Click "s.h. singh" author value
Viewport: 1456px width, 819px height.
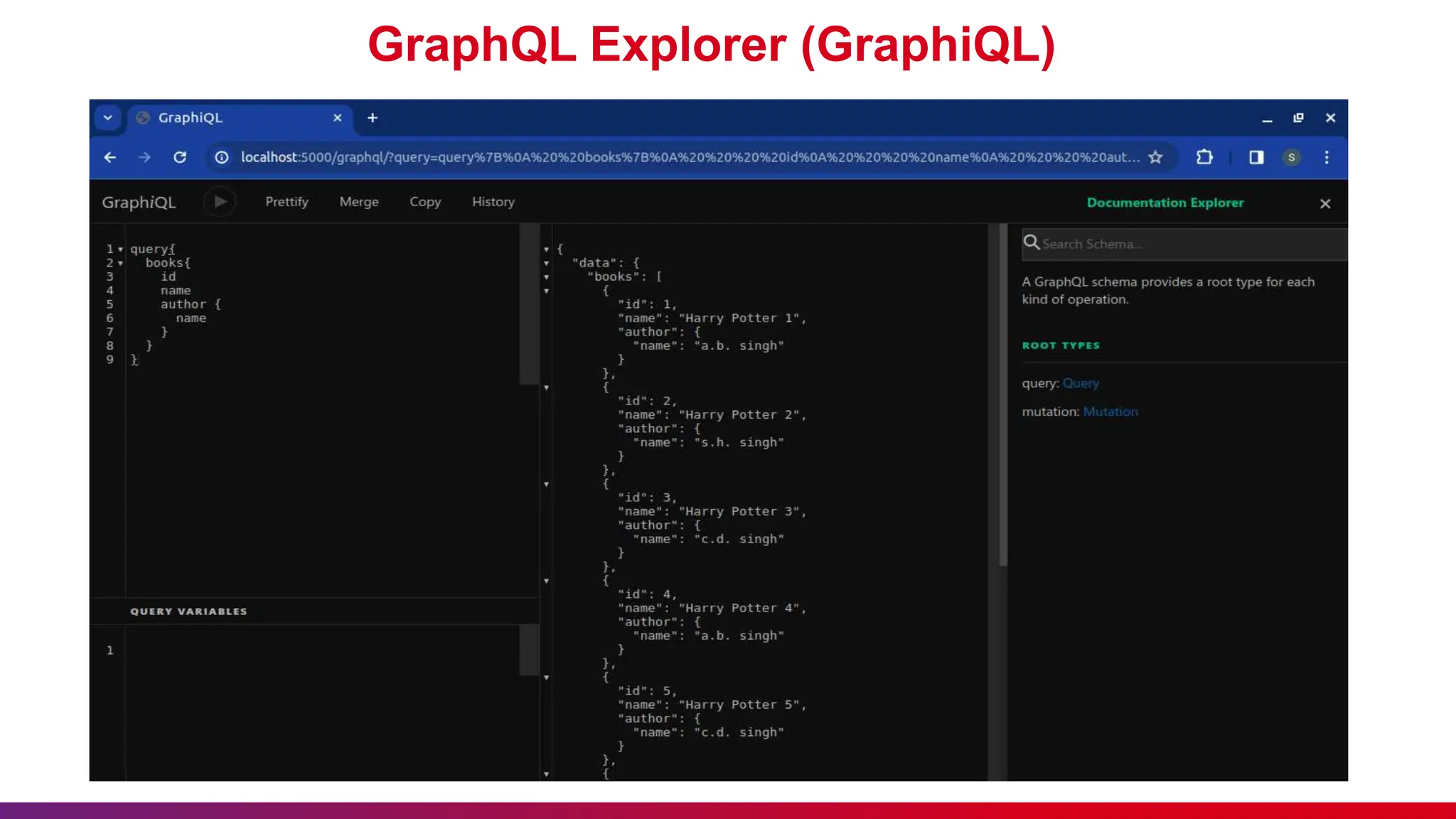click(x=739, y=443)
